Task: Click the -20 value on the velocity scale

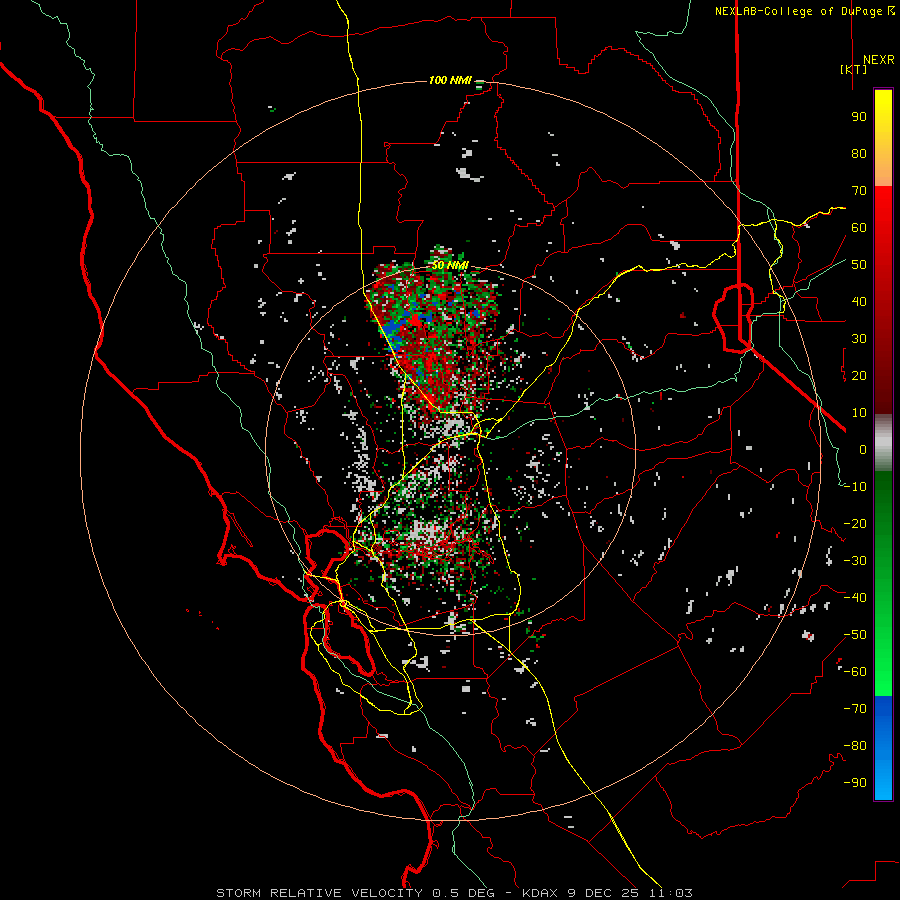Action: (855, 523)
